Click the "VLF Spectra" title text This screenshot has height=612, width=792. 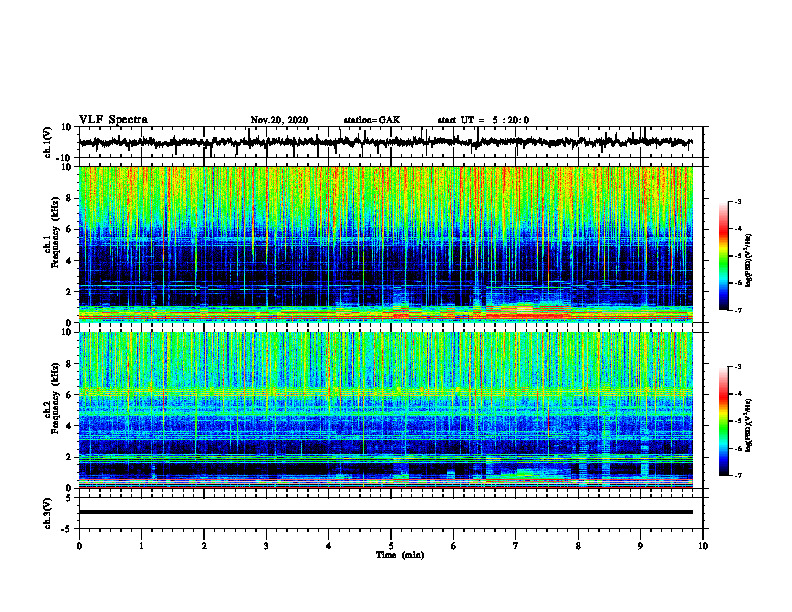point(113,120)
